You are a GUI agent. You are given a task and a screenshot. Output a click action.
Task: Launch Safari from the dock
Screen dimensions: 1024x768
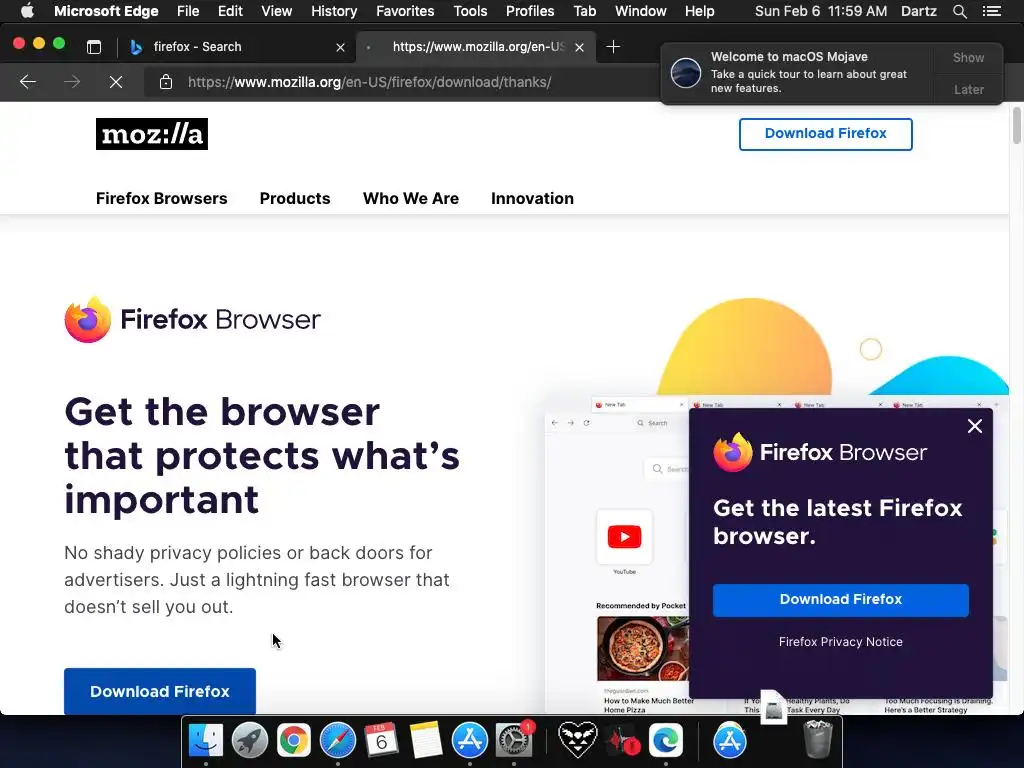[338, 741]
